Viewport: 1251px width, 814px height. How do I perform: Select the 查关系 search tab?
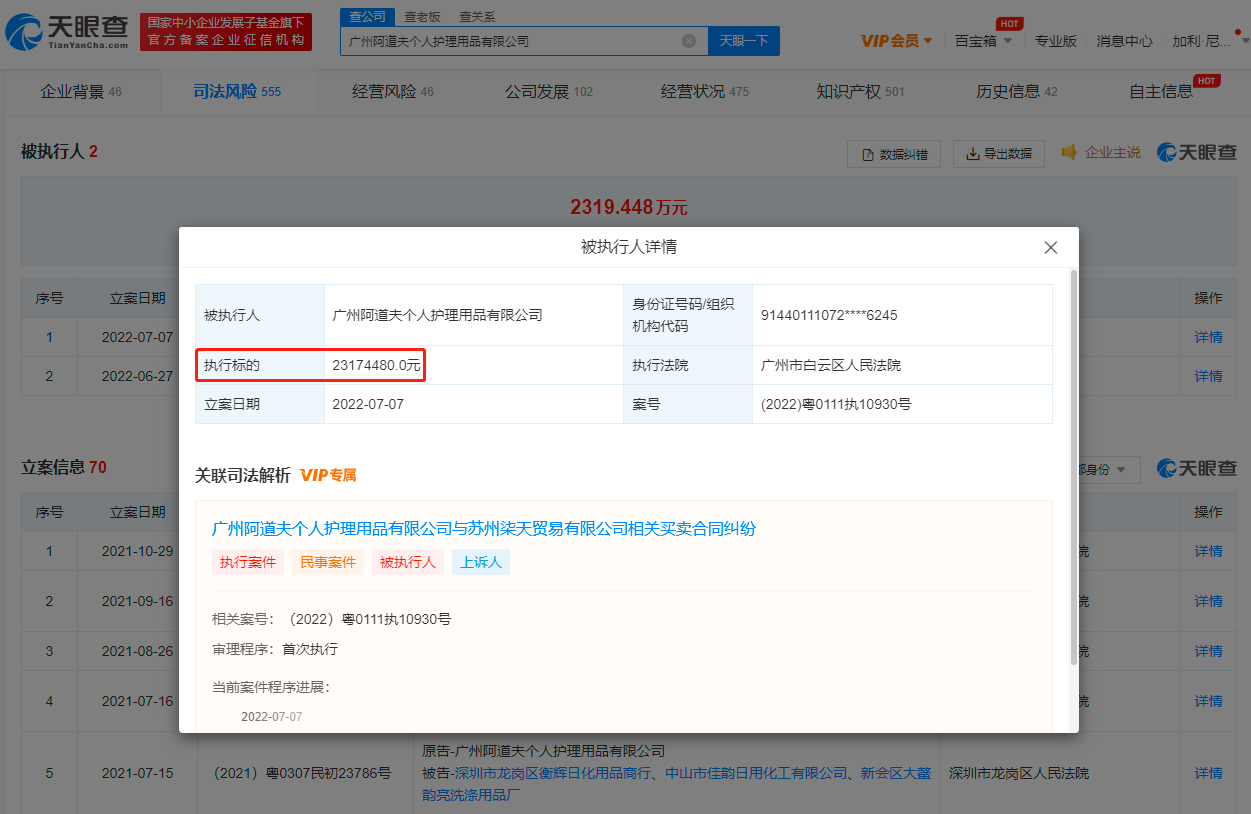point(477,16)
